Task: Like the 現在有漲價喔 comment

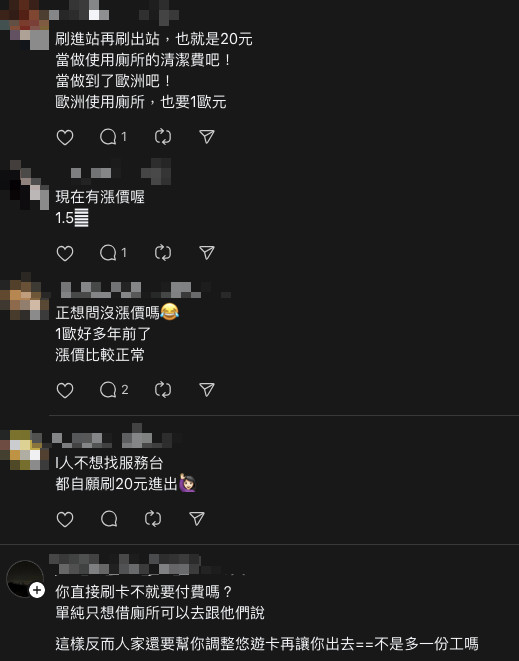Action: [x=65, y=253]
